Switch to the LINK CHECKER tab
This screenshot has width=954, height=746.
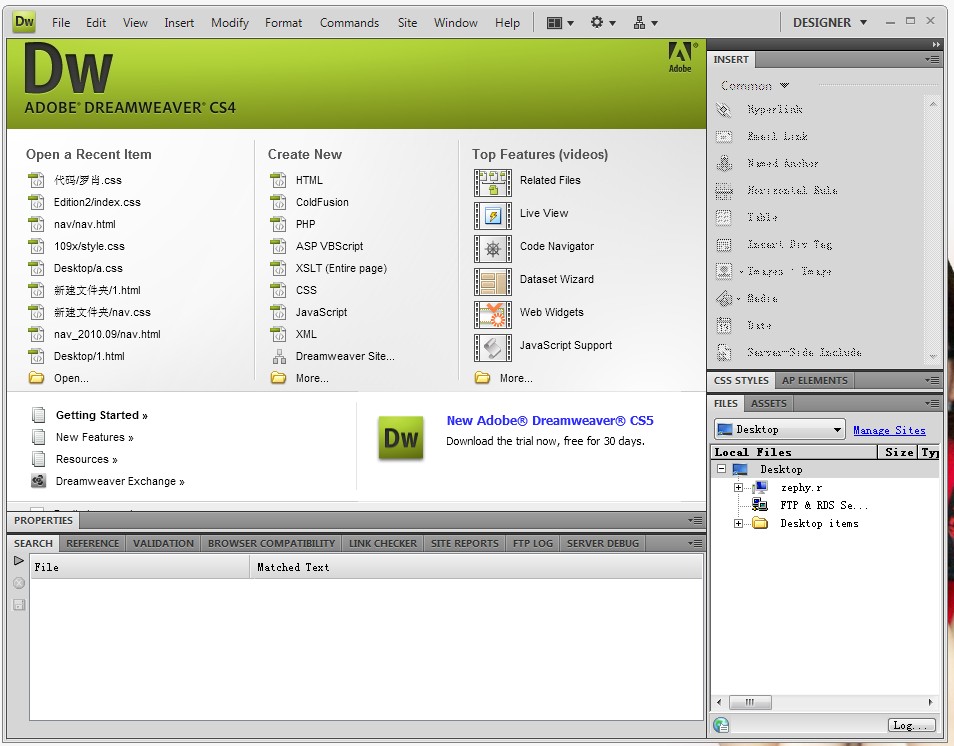tap(383, 543)
